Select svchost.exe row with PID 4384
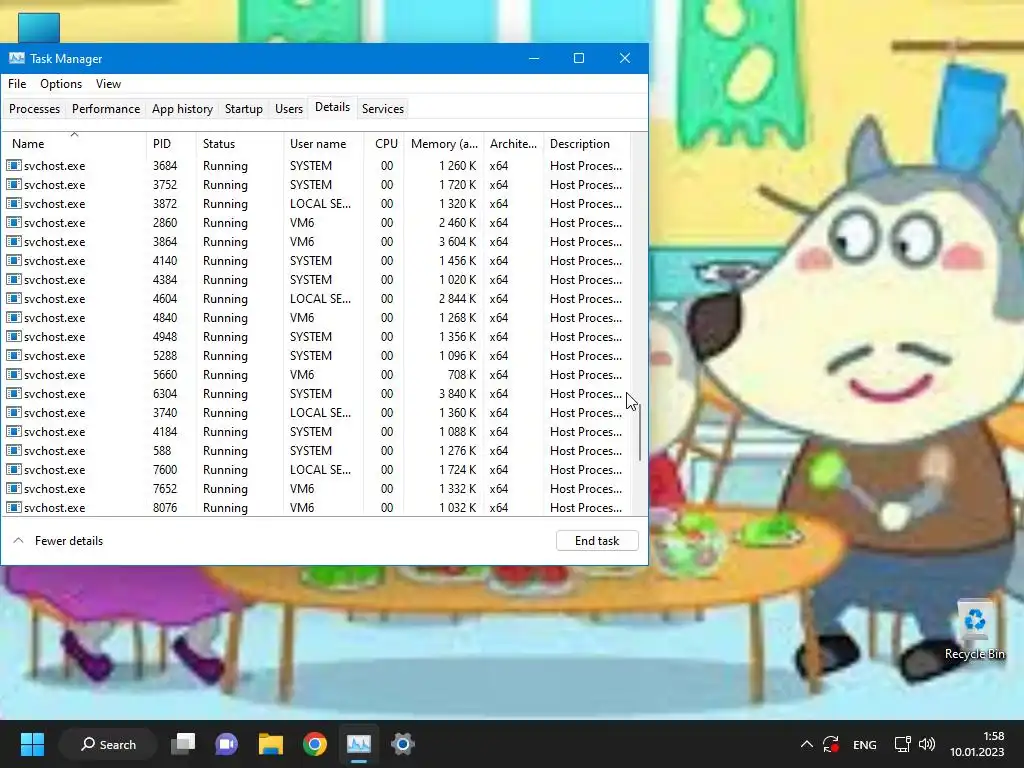Image resolution: width=1024 pixels, height=768 pixels. [x=316, y=280]
